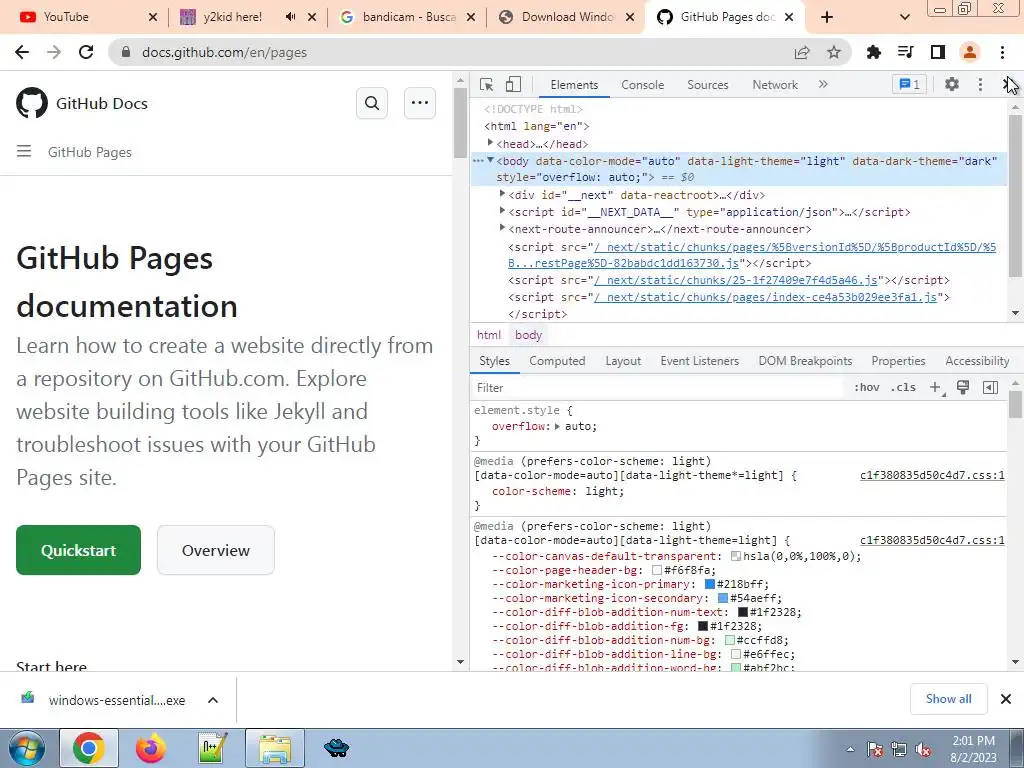1024x768 pixels.
Task: Toggle rendering emulations paintbrush icon in Styles
Action: click(963, 387)
